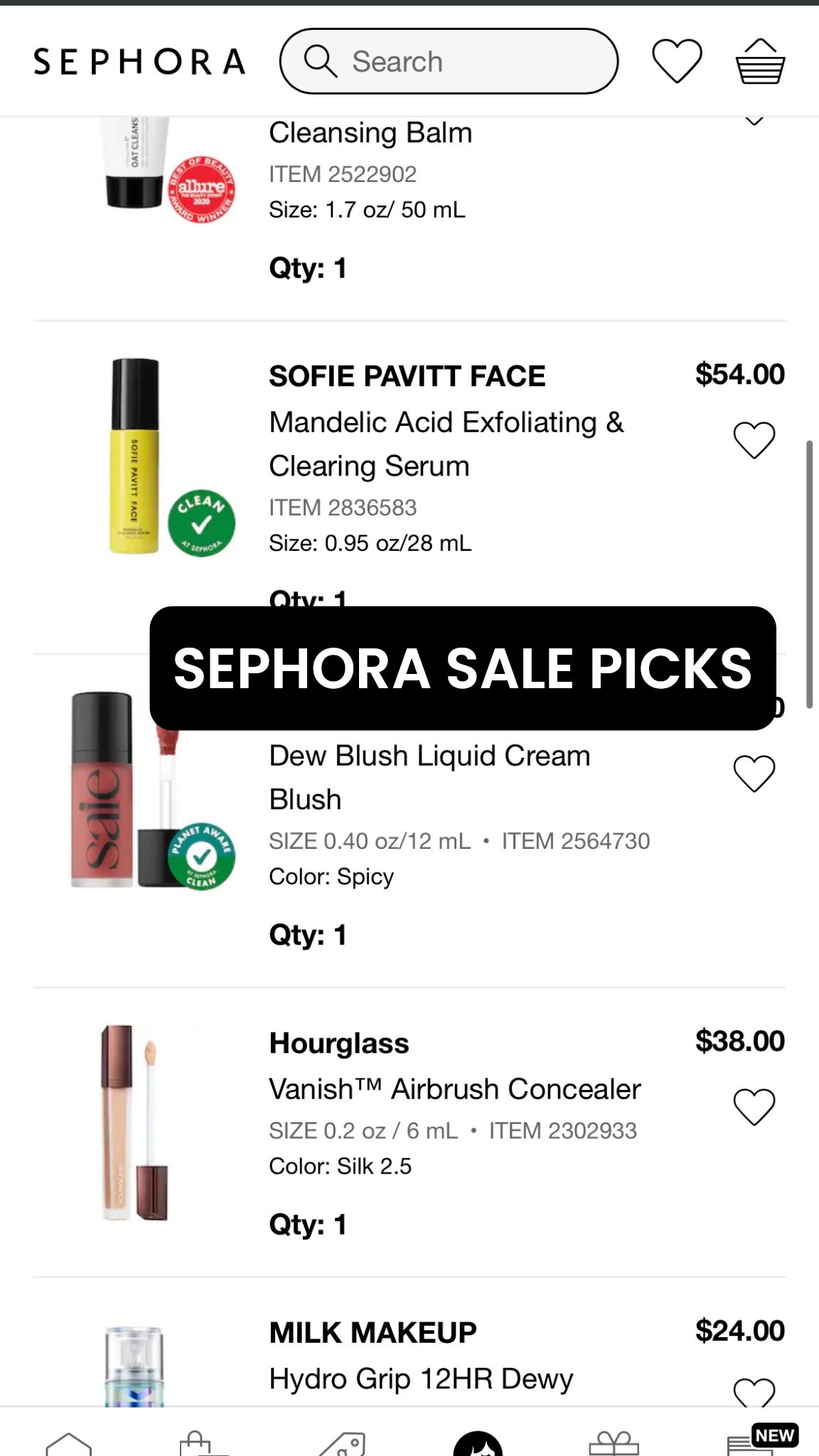View your favorites list via heart icon
Image resolution: width=819 pixels, height=1456 pixels.
pyautogui.click(x=676, y=62)
